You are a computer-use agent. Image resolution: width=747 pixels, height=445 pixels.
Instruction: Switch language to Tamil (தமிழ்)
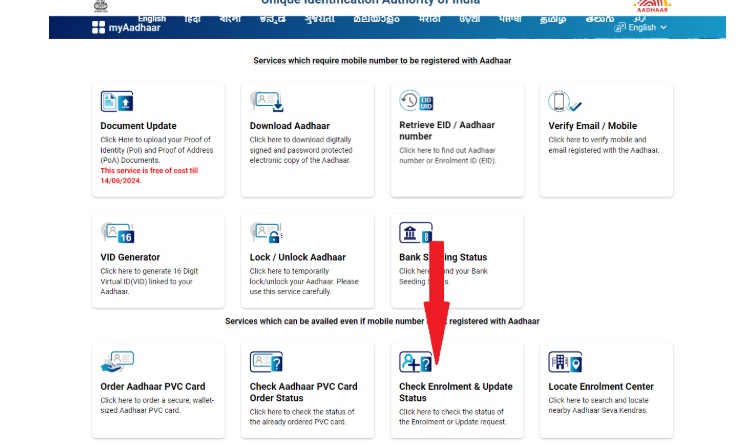click(553, 19)
